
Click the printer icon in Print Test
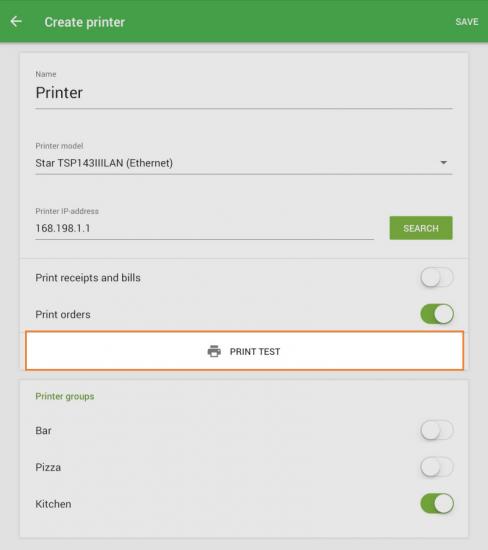coord(214,351)
